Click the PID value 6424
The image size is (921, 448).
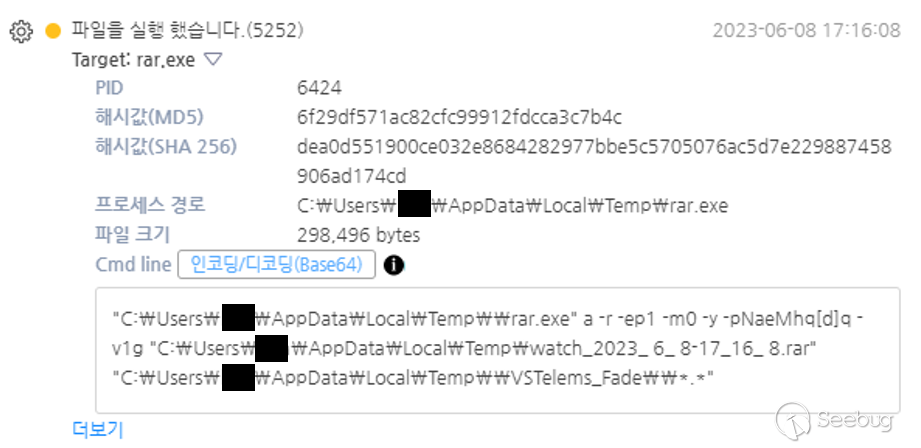click(x=320, y=89)
